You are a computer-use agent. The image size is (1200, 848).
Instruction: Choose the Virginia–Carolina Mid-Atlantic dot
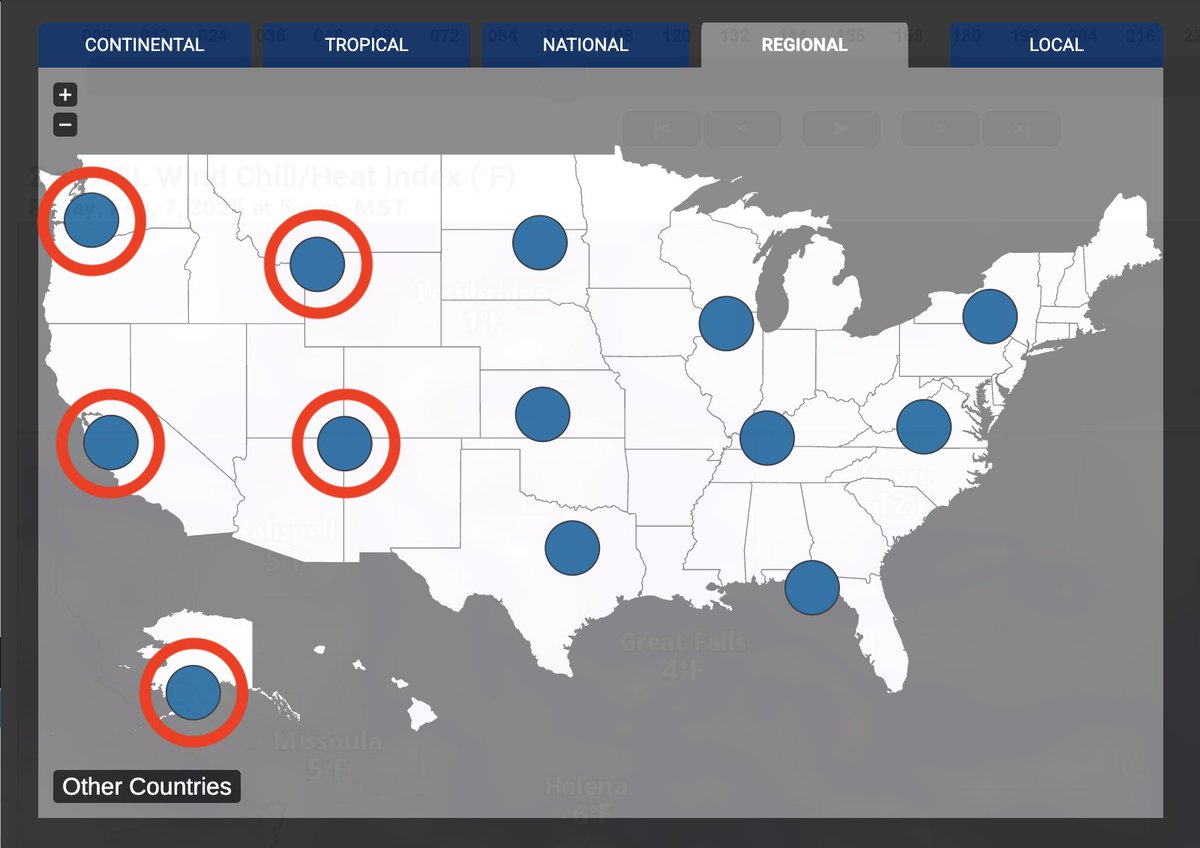coord(923,426)
